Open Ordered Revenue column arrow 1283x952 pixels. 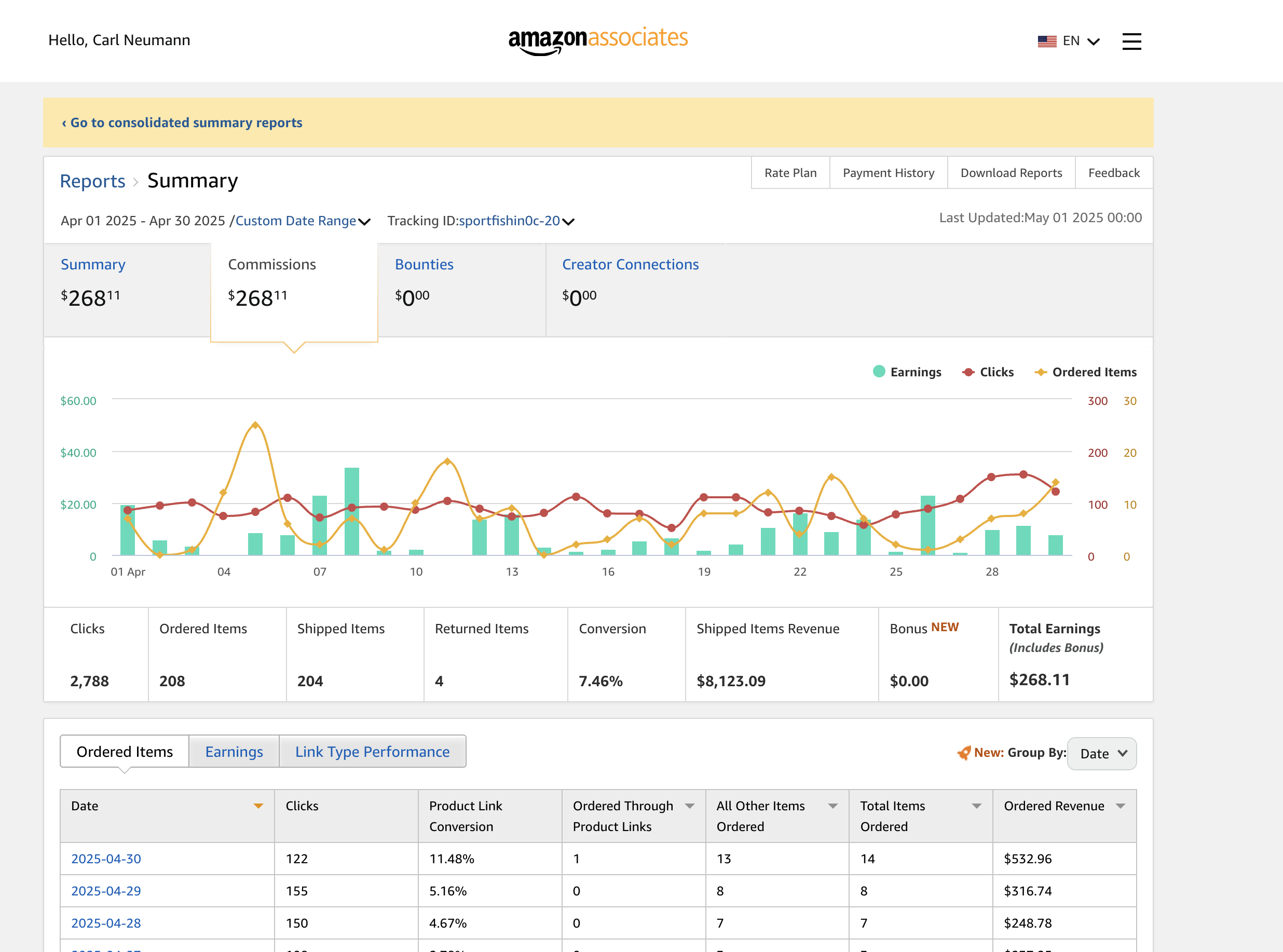pyautogui.click(x=1121, y=806)
